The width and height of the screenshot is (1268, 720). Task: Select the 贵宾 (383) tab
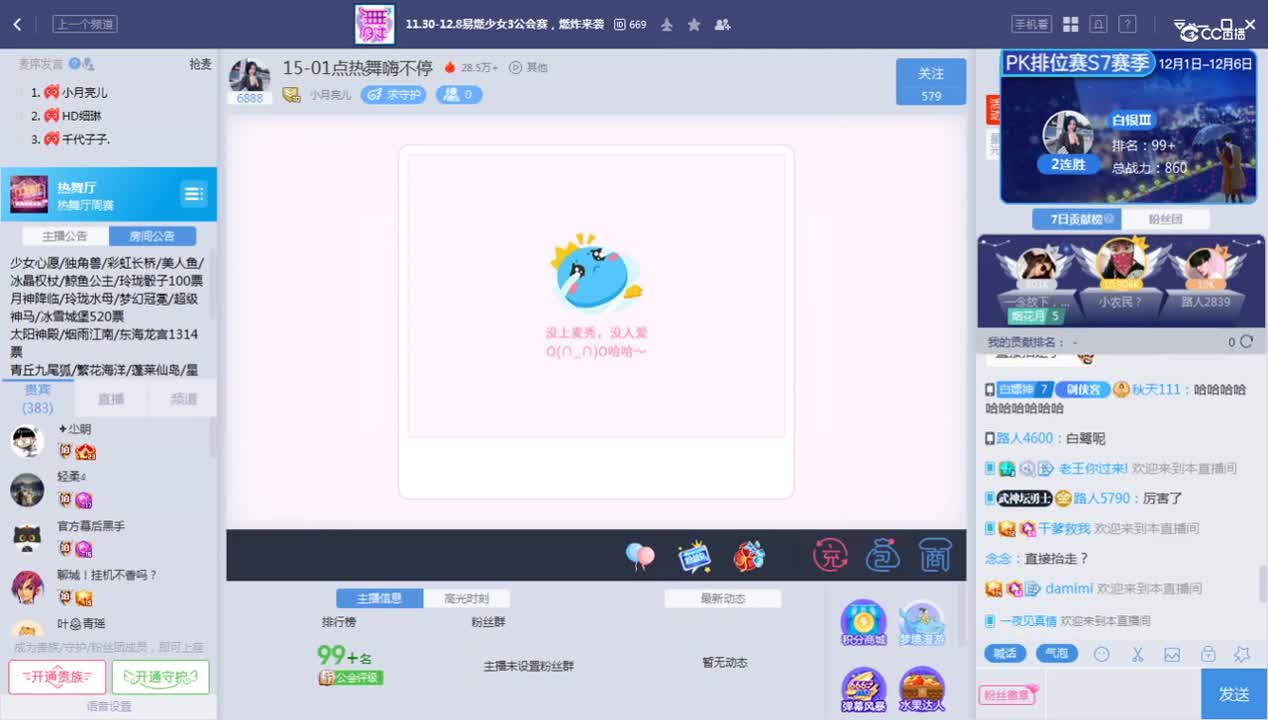coord(37,398)
